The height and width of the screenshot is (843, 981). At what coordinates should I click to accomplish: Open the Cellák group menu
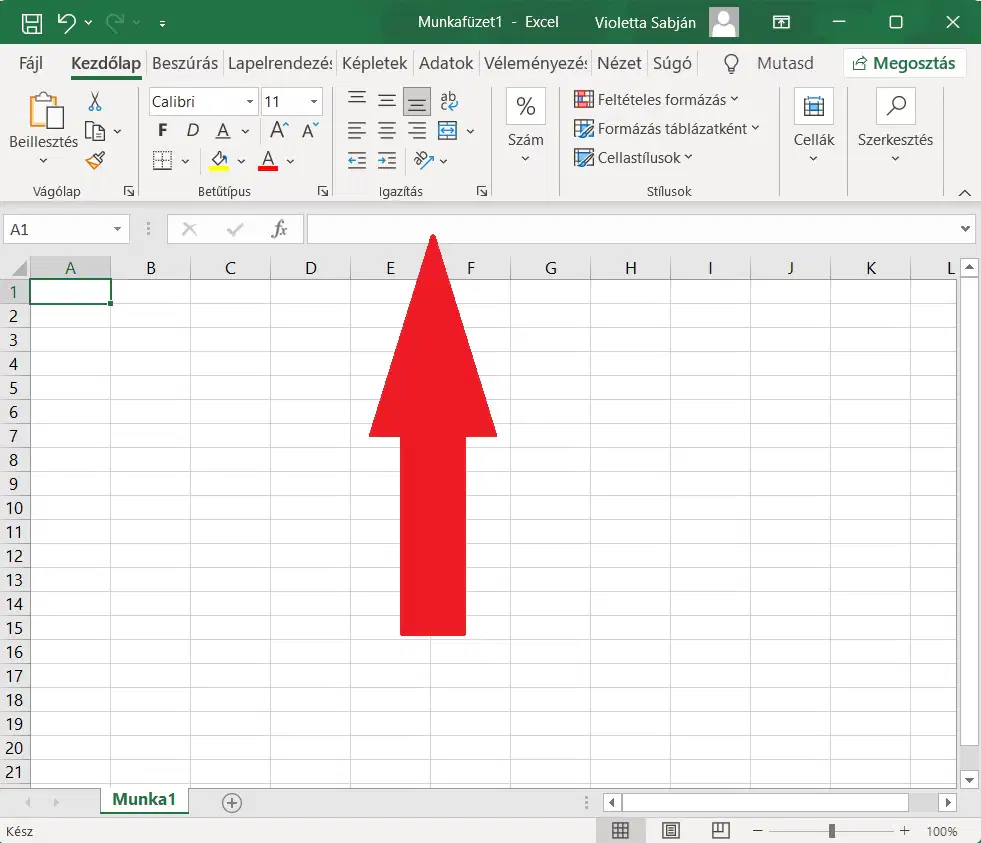tap(813, 128)
